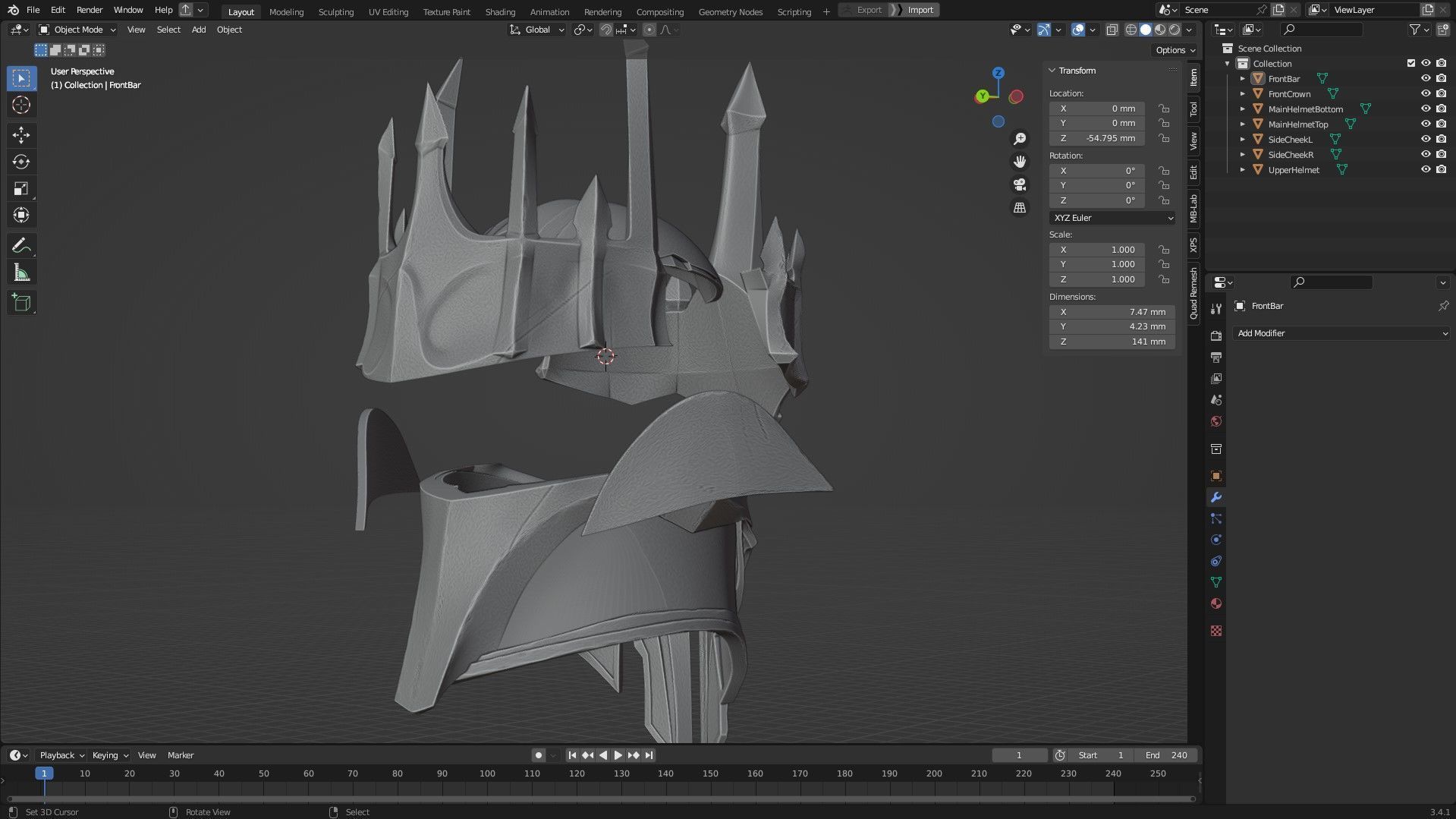1456x819 pixels.
Task: Jump to timeline end frame
Action: [x=649, y=755]
